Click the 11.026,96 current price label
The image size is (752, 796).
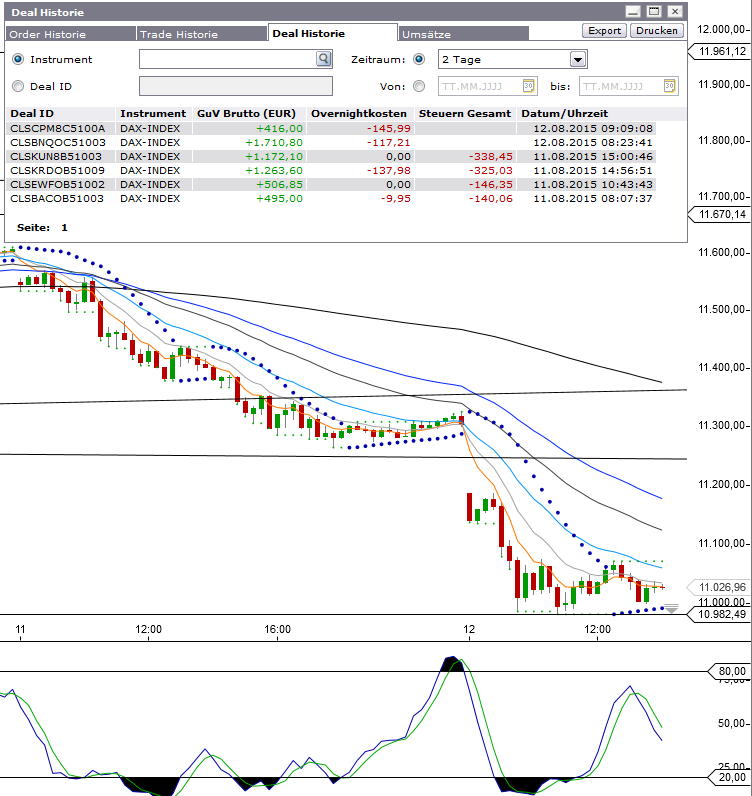coord(718,587)
